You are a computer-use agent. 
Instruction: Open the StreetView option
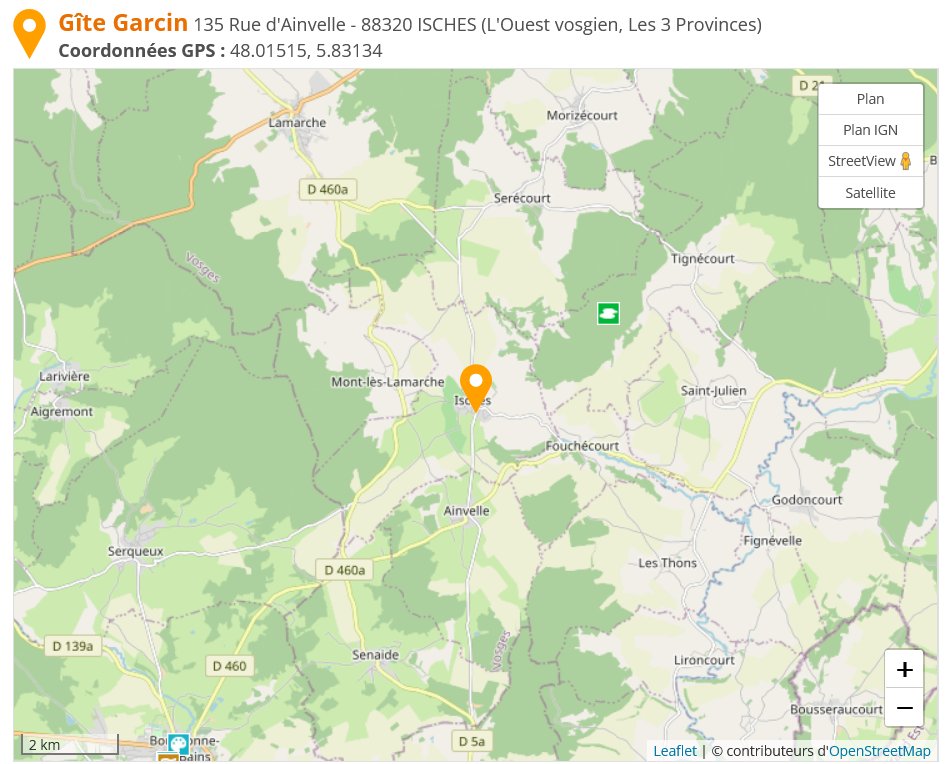coord(870,161)
